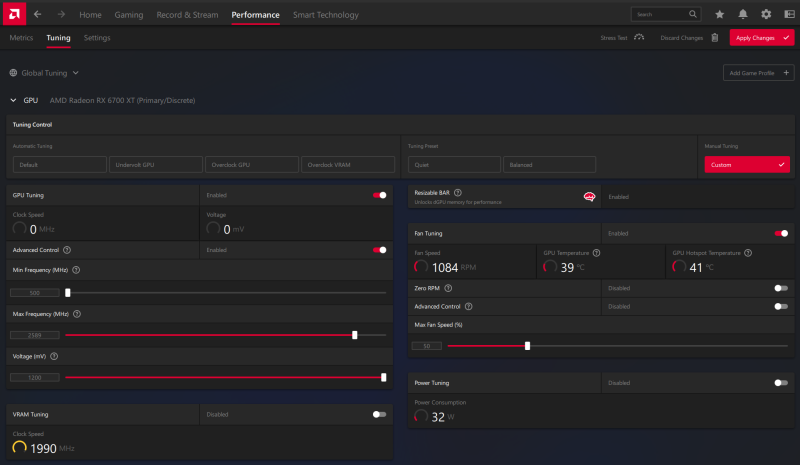Open help for Zero RPM
The width and height of the screenshot is (800, 465).
point(448,288)
